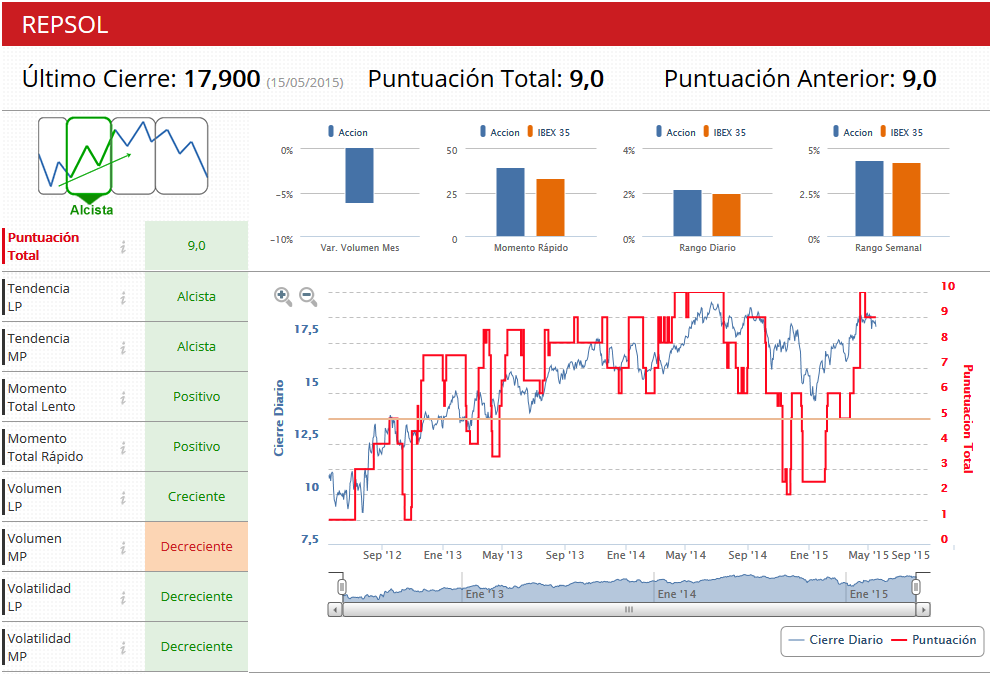This screenshot has height=674, width=993.
Task: Click the 9,0 Puntuación Total value cell
Action: point(196,246)
